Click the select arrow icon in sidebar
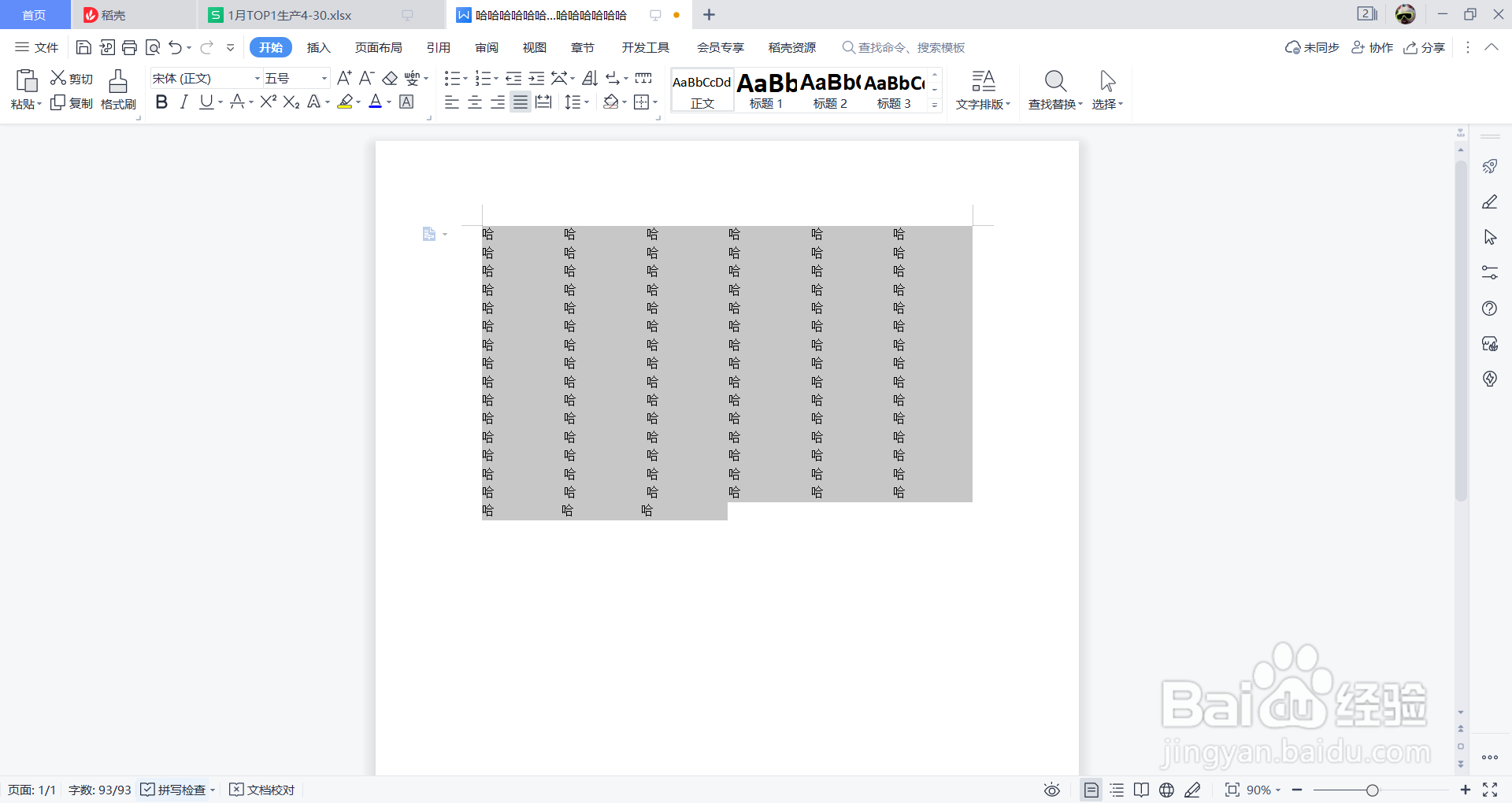1512x803 pixels. [x=1489, y=237]
